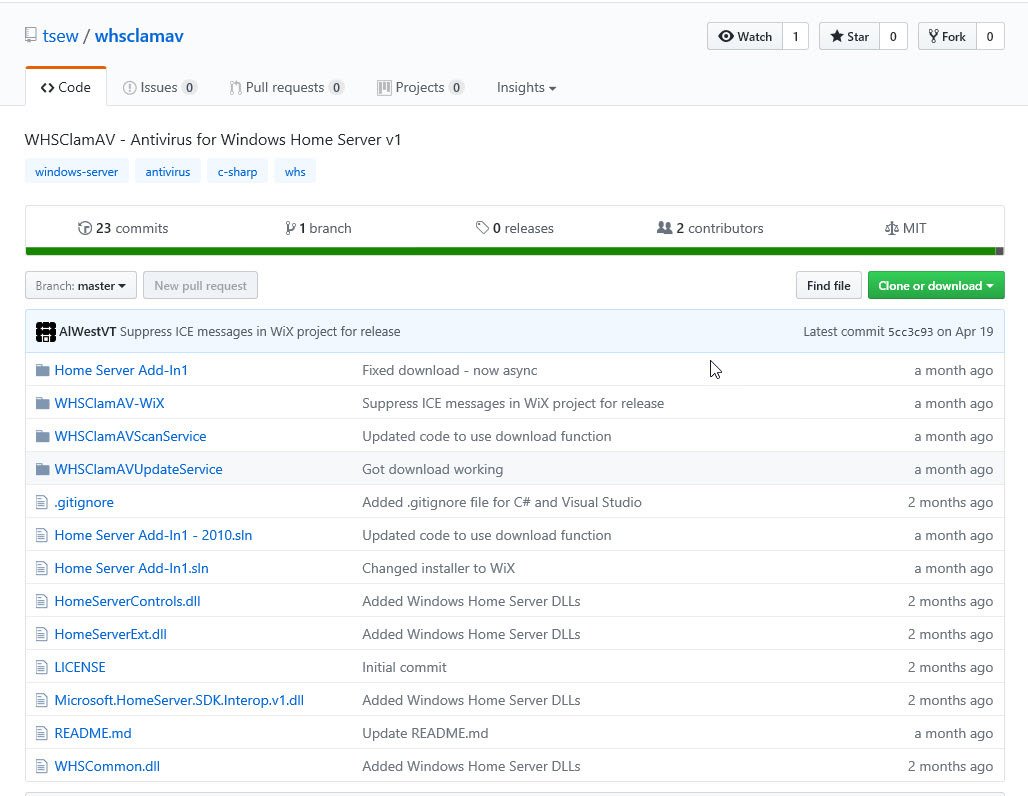This screenshot has width=1028, height=796.
Task: Click the people icon next to contributors
Action: (664, 228)
